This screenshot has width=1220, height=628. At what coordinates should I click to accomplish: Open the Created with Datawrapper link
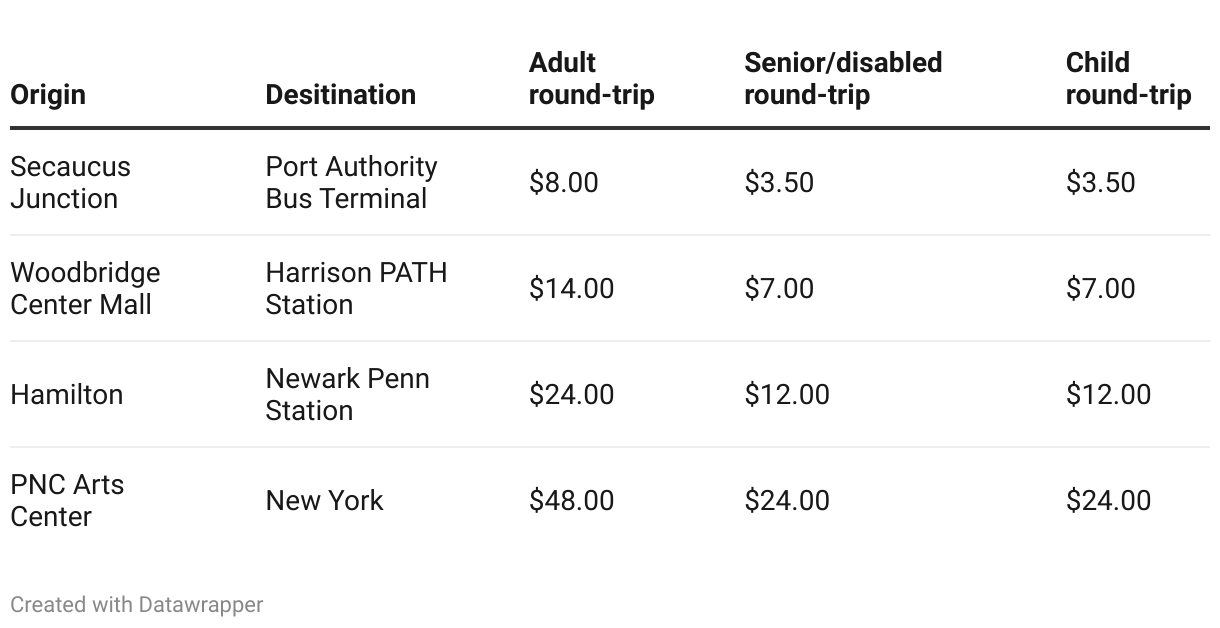[x=137, y=605]
